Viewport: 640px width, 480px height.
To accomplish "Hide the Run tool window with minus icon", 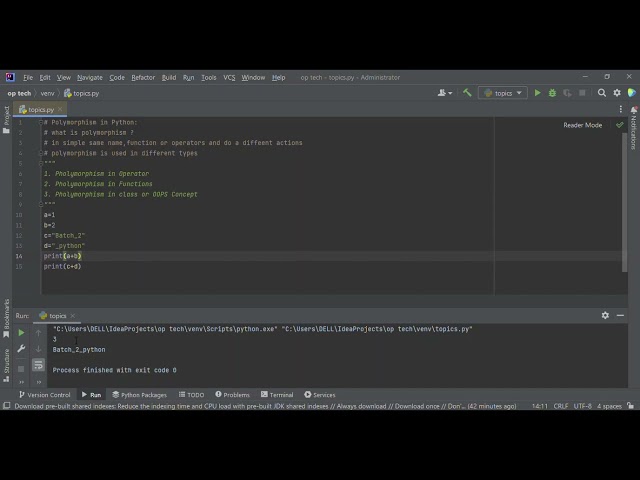I will (620, 315).
